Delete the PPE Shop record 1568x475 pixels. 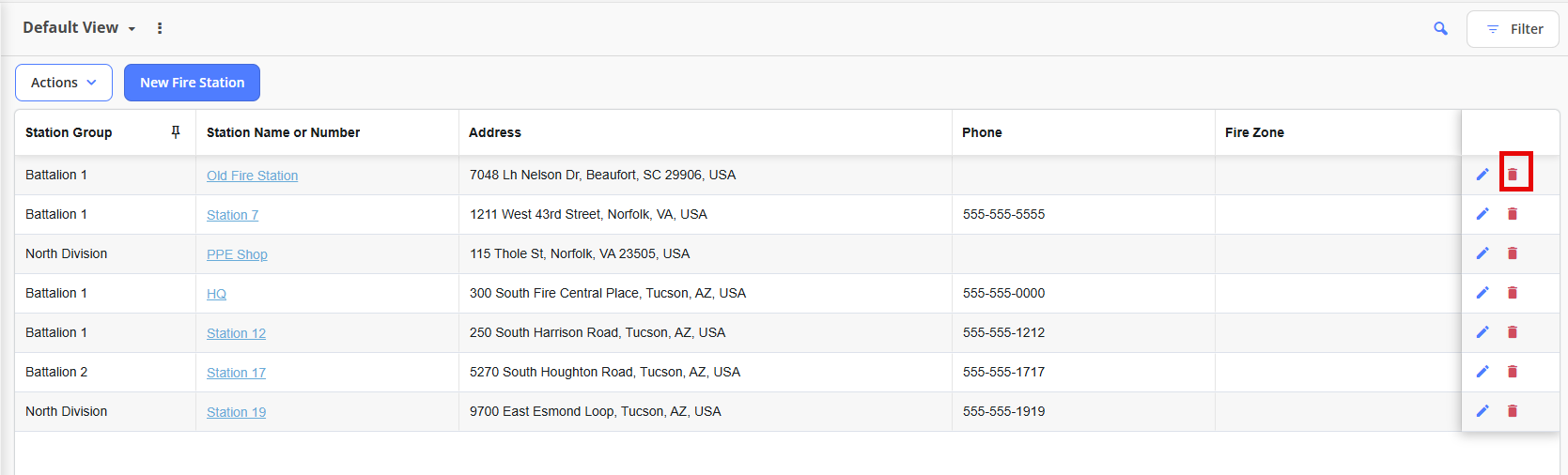(1513, 253)
